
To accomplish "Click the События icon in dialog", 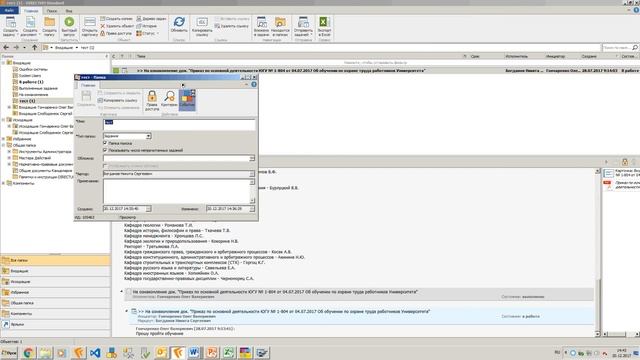I will (187, 99).
